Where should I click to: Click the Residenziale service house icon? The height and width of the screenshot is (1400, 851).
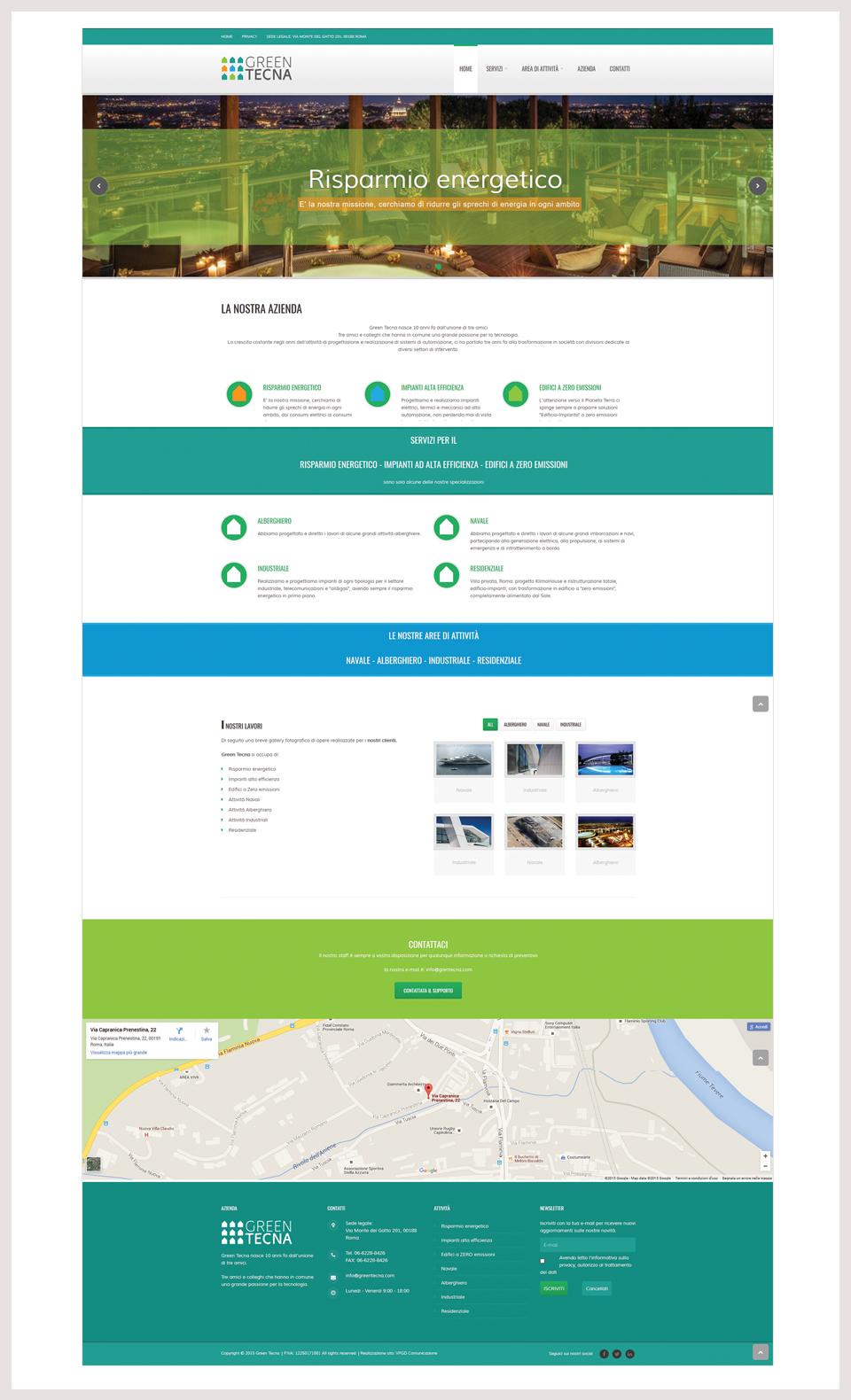pyautogui.click(x=447, y=574)
